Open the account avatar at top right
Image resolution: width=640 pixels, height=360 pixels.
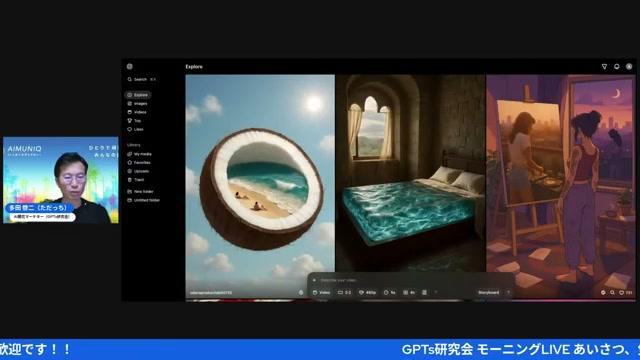coord(629,67)
